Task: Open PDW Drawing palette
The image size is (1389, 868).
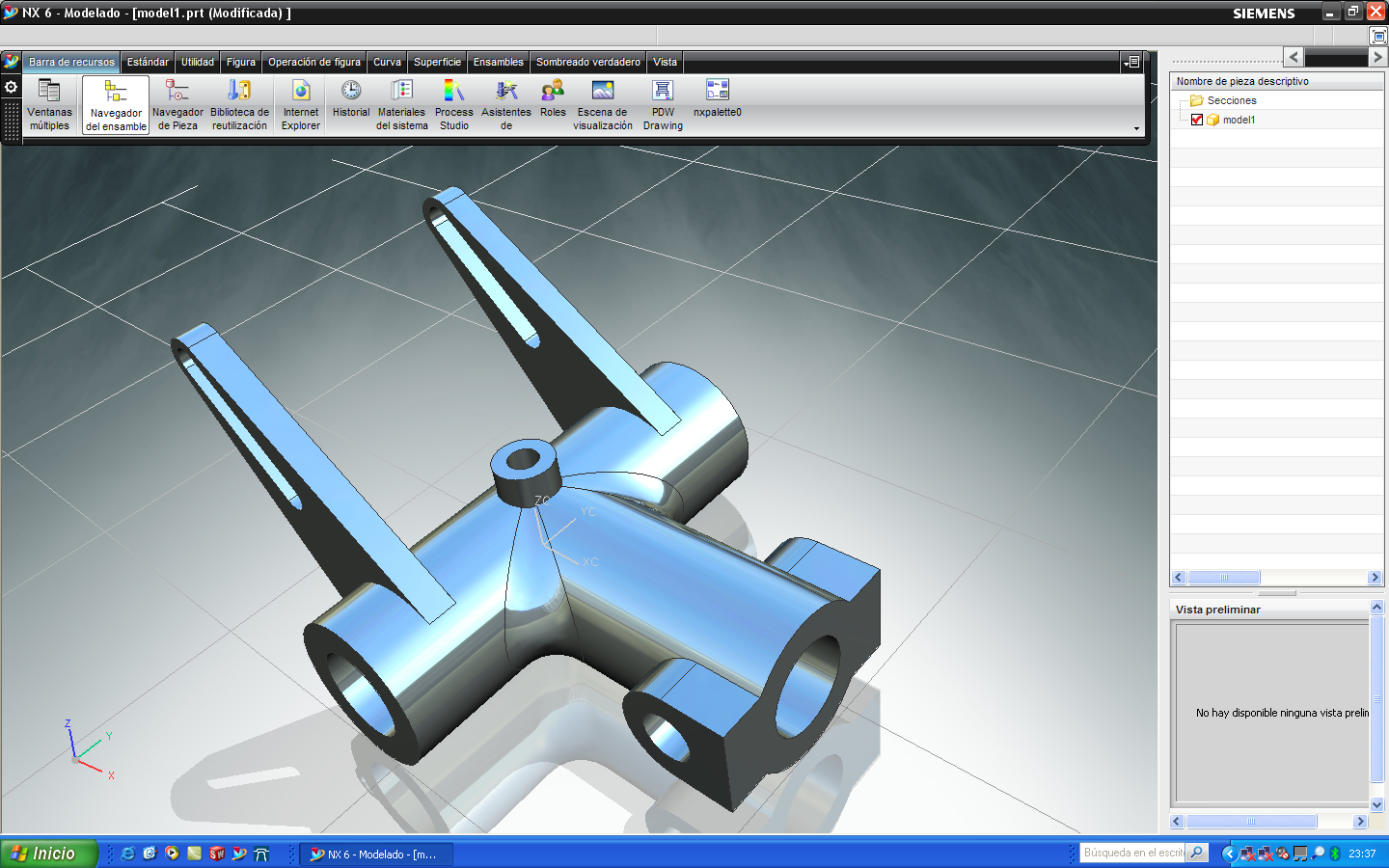Action: pyautogui.click(x=663, y=104)
